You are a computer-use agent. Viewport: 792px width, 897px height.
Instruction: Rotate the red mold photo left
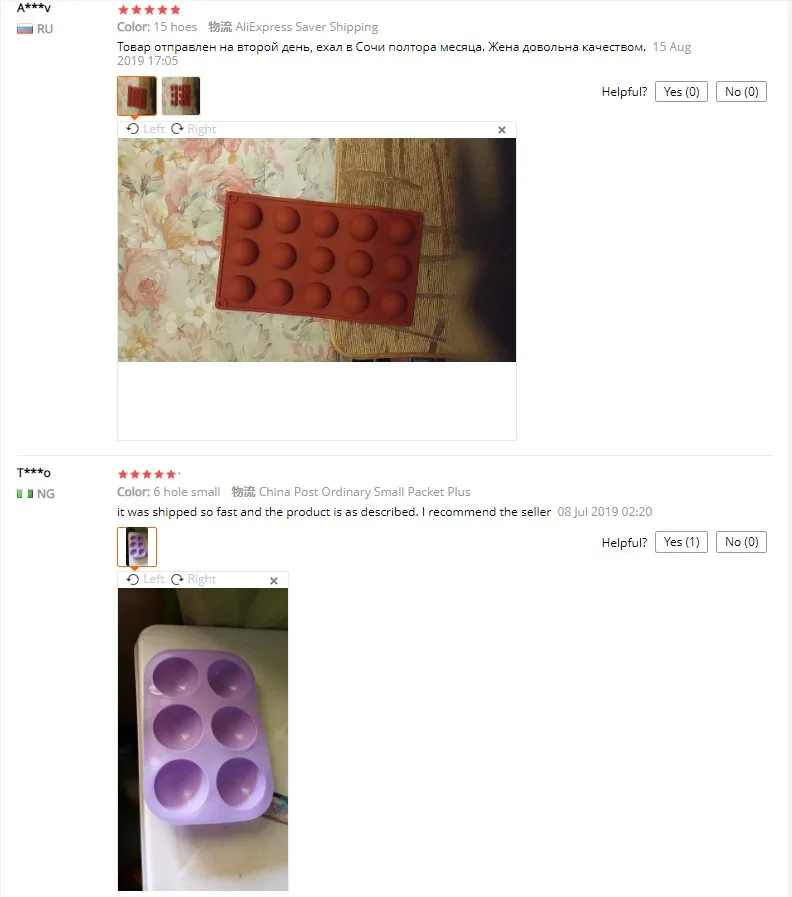click(145, 129)
